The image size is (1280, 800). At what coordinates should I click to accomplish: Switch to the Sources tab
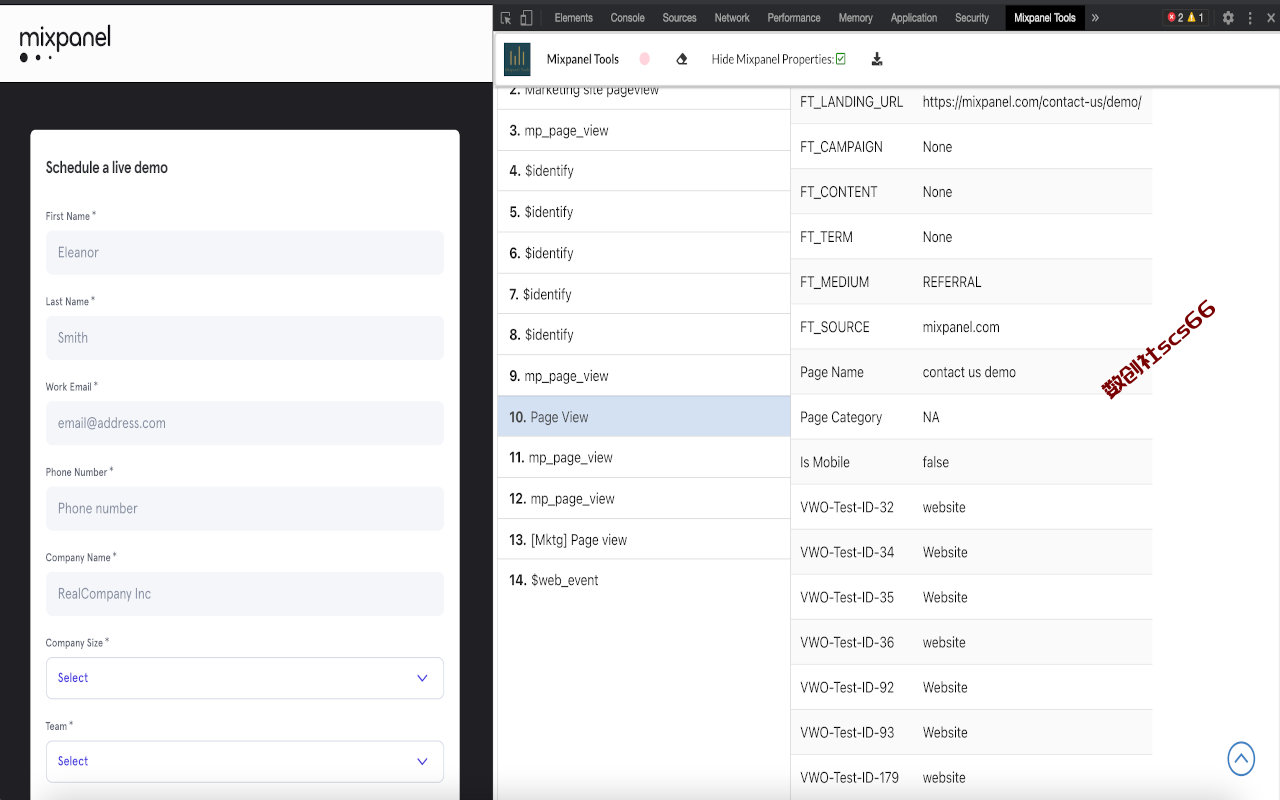pyautogui.click(x=680, y=18)
